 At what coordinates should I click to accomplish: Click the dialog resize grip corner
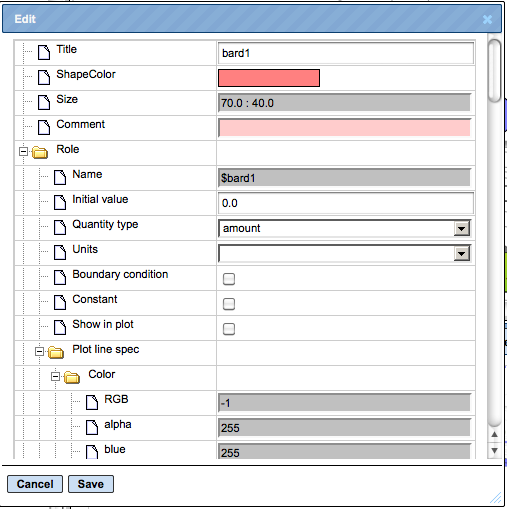pyautogui.click(x=496, y=498)
